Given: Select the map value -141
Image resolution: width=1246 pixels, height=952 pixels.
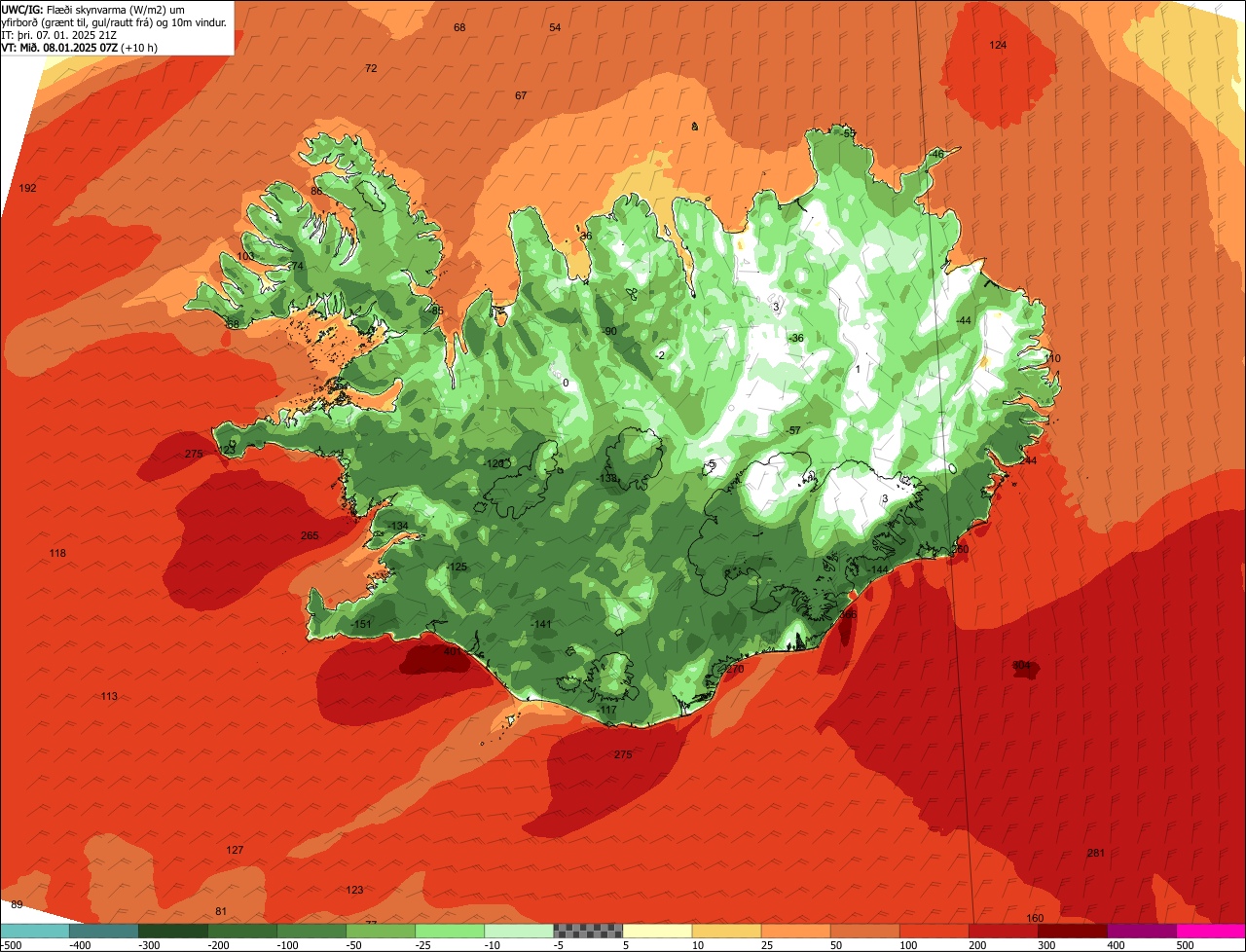Looking at the screenshot, I should click(541, 624).
